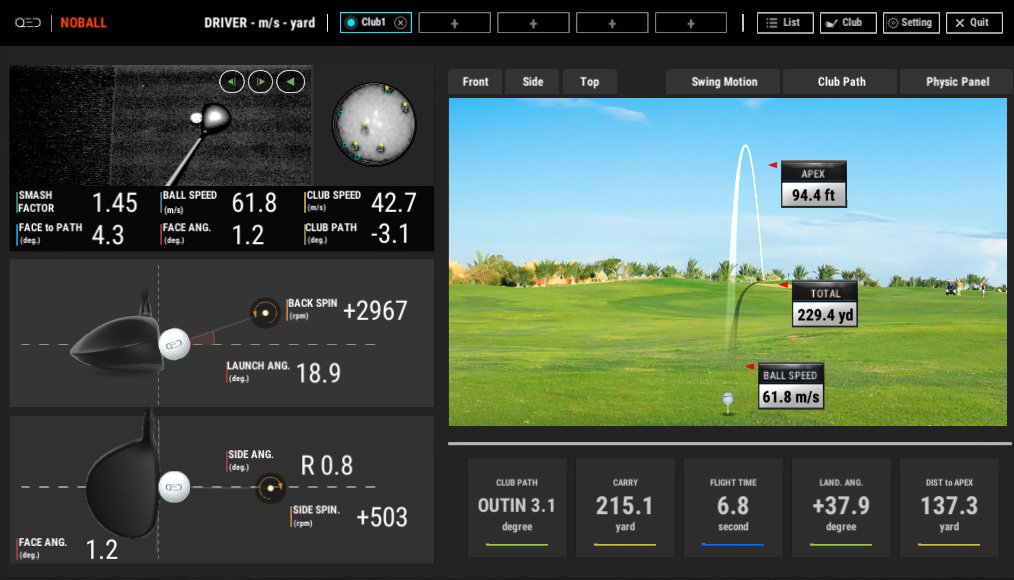Click the QED logo icon

coord(28,23)
